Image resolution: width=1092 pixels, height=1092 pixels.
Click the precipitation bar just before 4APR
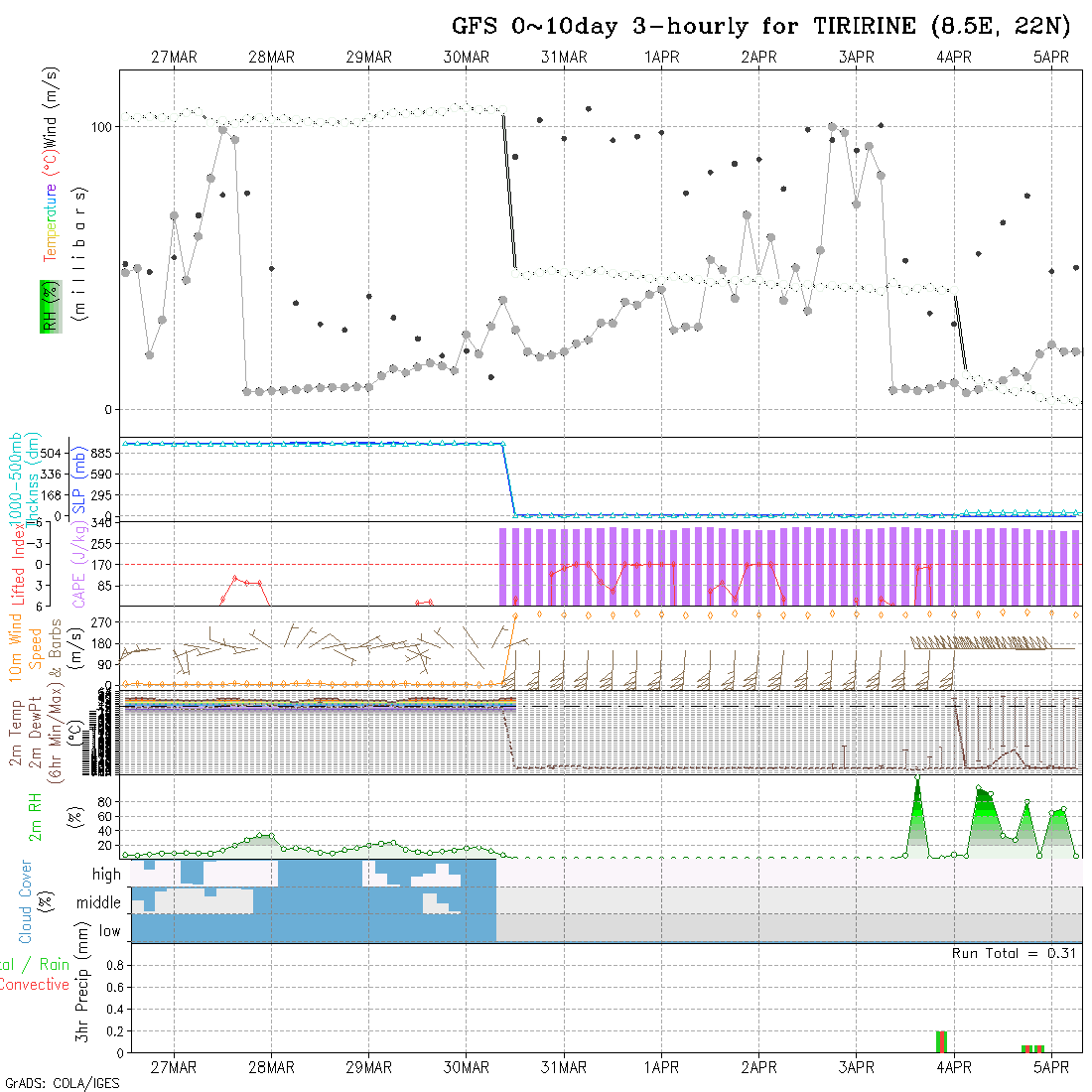(942, 1041)
